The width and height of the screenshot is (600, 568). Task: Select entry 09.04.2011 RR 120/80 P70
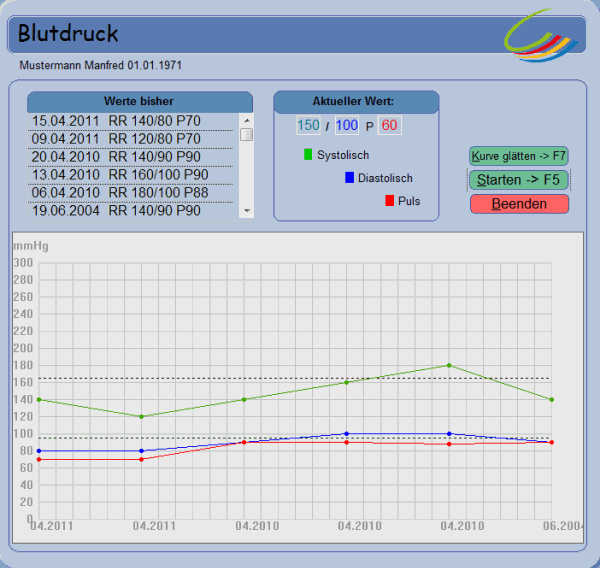130,139
